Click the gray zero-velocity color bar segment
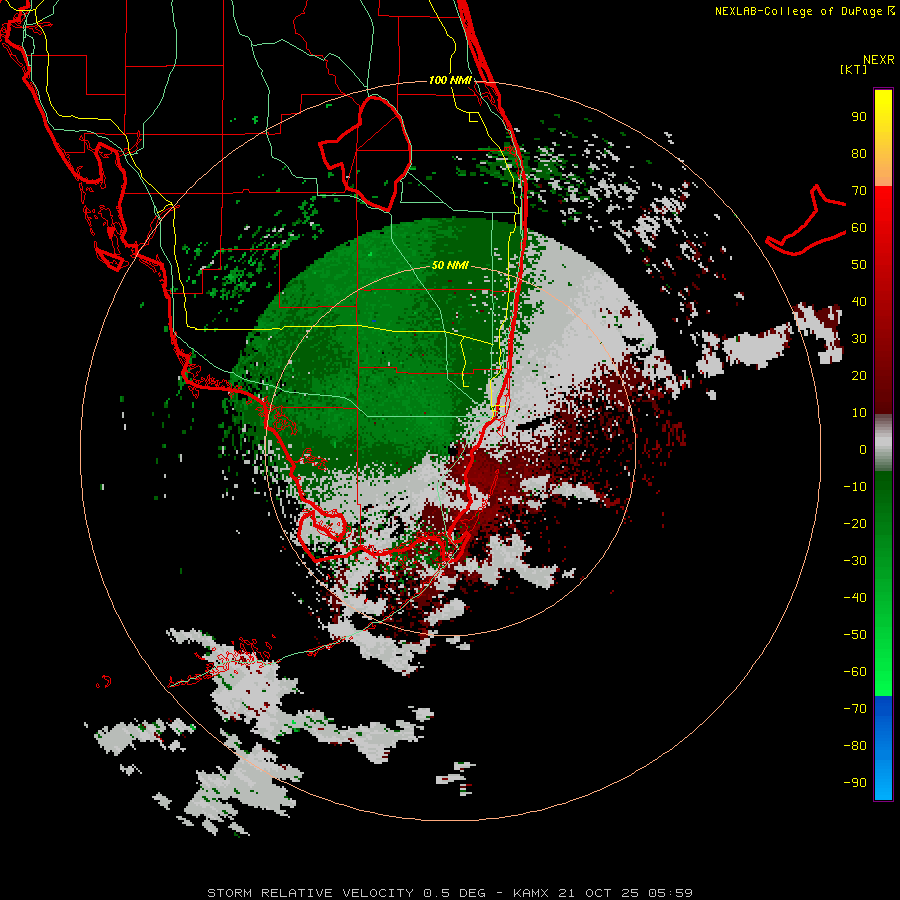 883,443
